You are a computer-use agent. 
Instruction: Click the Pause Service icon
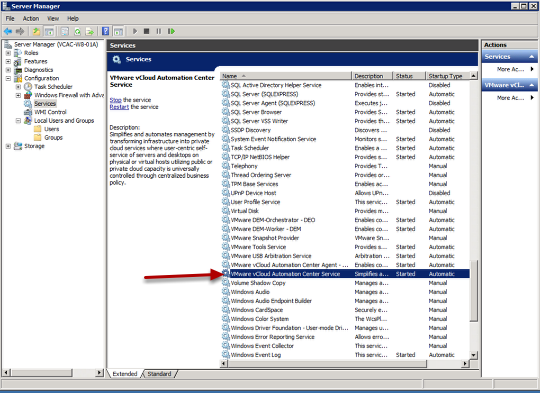pos(158,31)
